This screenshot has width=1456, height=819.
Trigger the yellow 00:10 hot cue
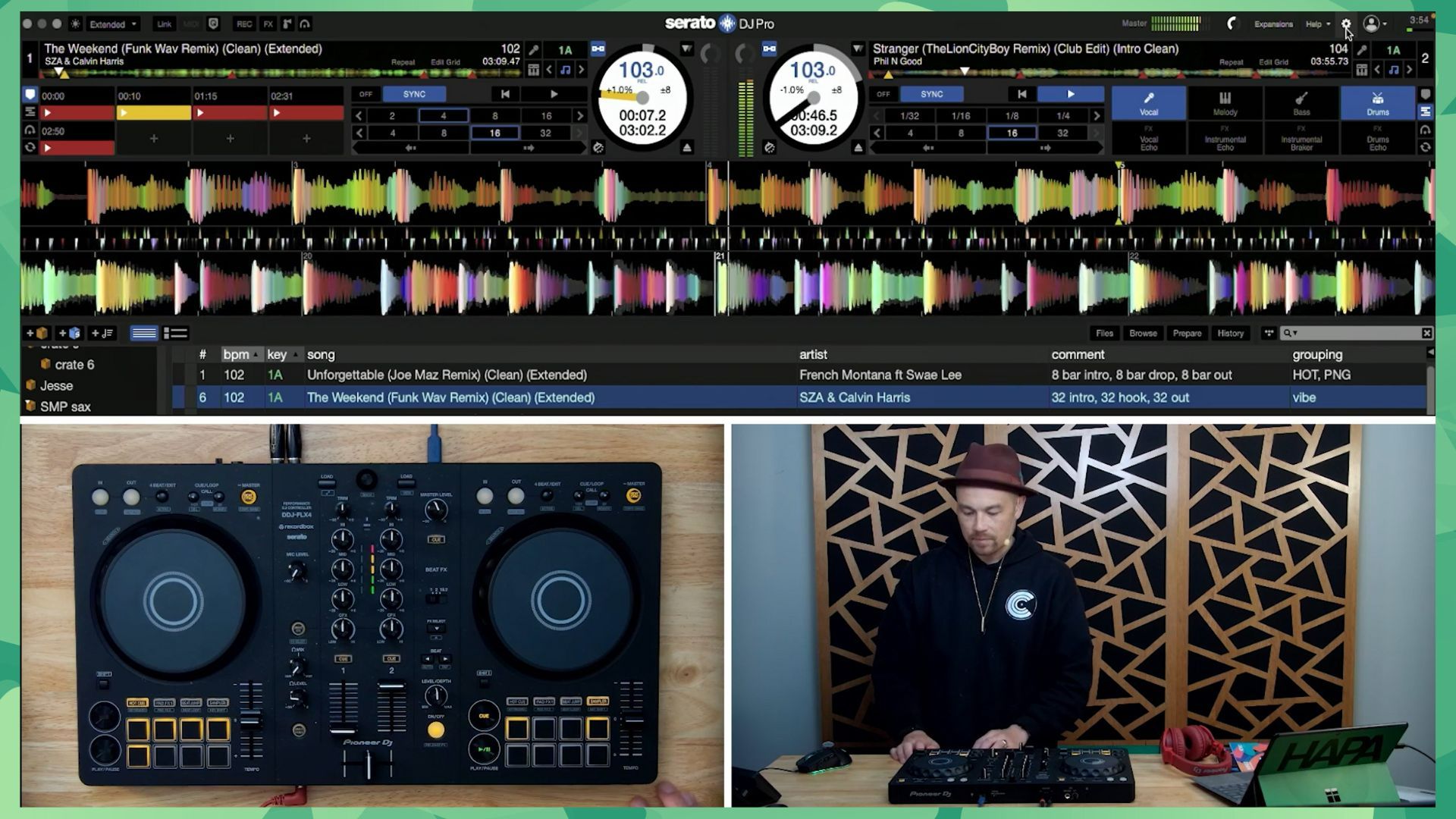click(153, 113)
